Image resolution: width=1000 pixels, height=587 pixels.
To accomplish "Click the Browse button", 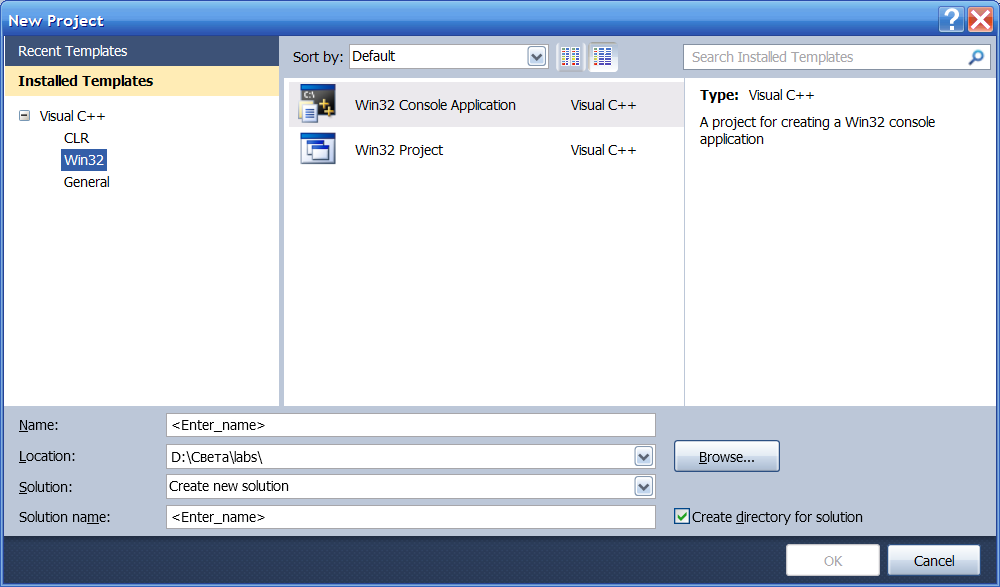I will pyautogui.click(x=726, y=456).
